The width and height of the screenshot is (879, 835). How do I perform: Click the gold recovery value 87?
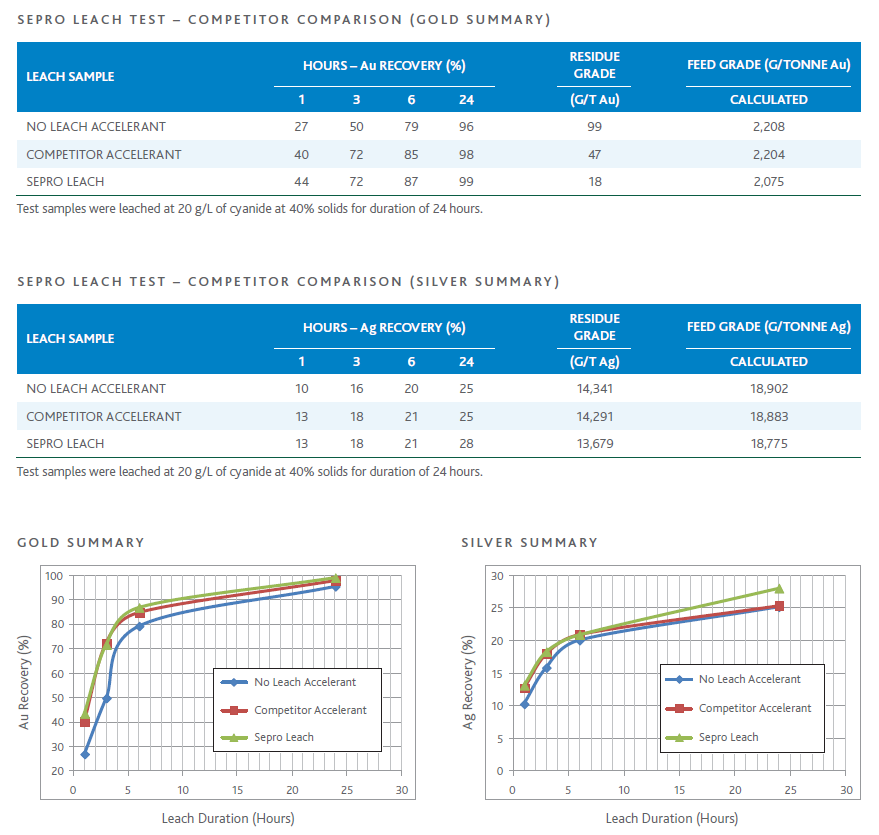[411, 182]
